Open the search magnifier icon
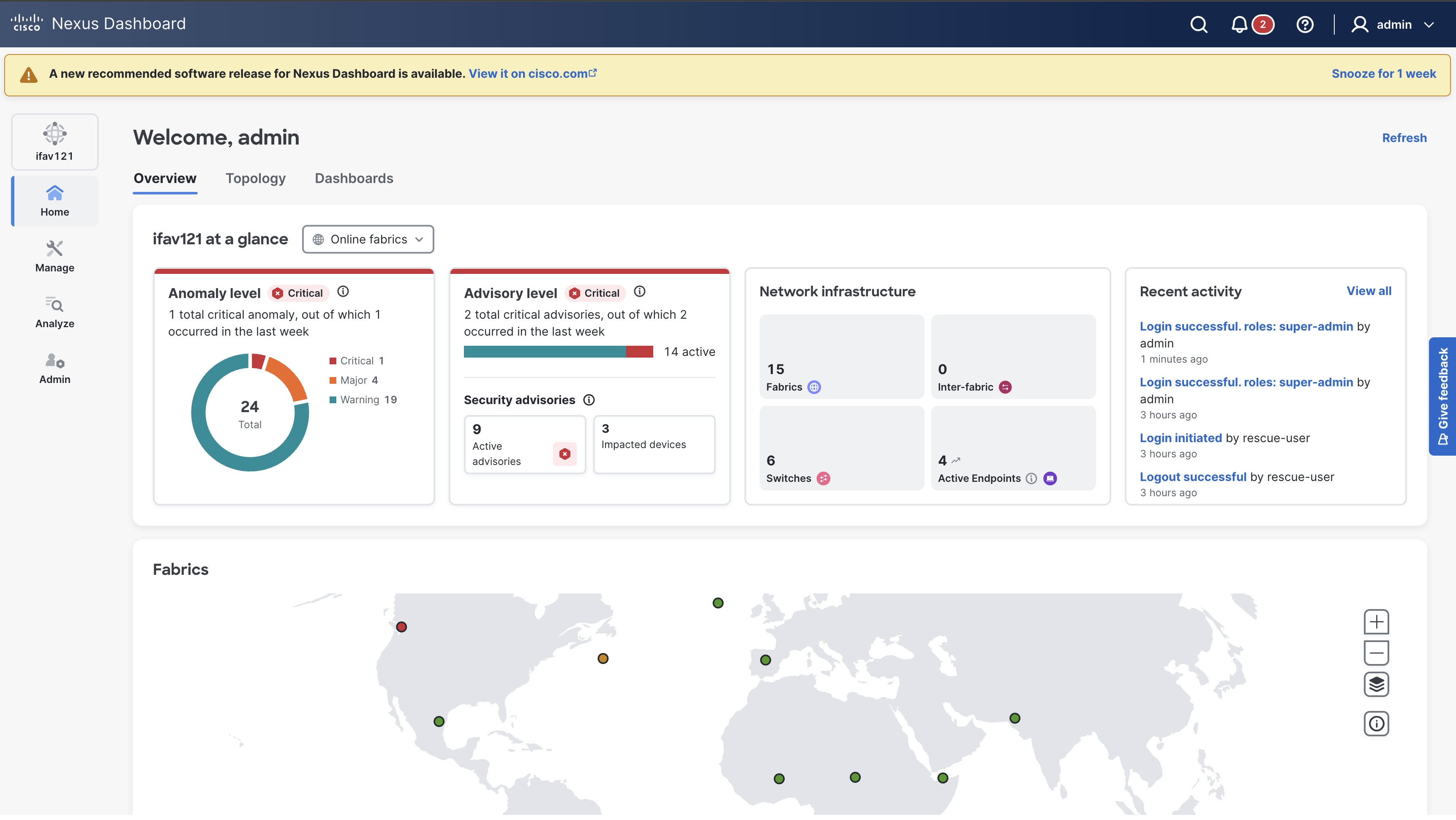The image size is (1456, 820). 1198,25
